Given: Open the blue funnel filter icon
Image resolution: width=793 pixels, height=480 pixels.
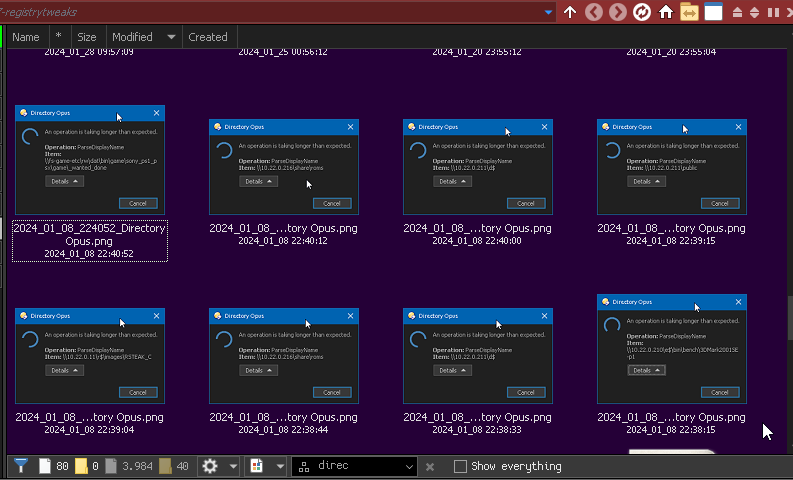Looking at the screenshot, I should (x=21, y=465).
